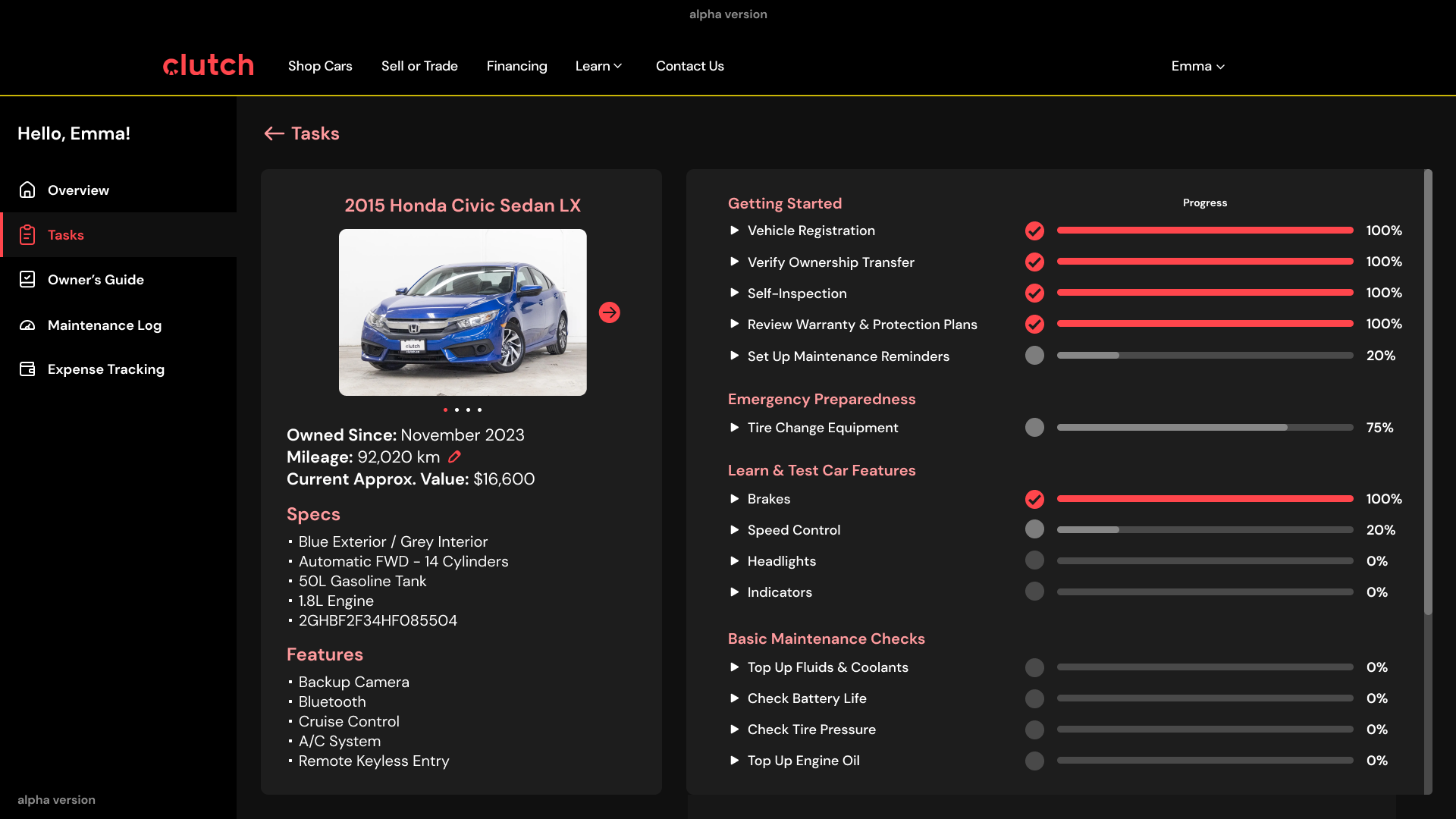Click the Expense Tracking wallet icon
The image size is (1456, 819).
tap(27, 369)
